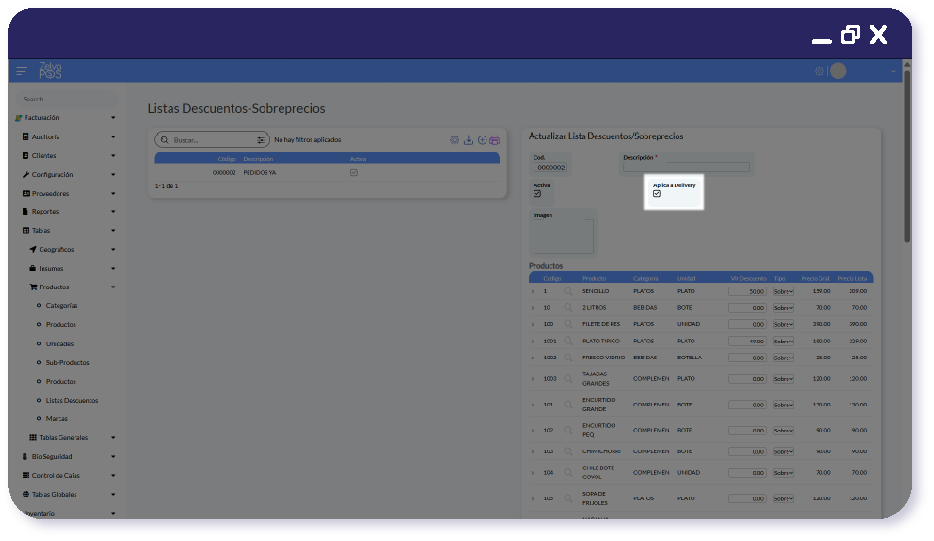The width and height of the screenshot is (934, 541).
Task: Expand row chevron for product code 104
Action: click(533, 473)
